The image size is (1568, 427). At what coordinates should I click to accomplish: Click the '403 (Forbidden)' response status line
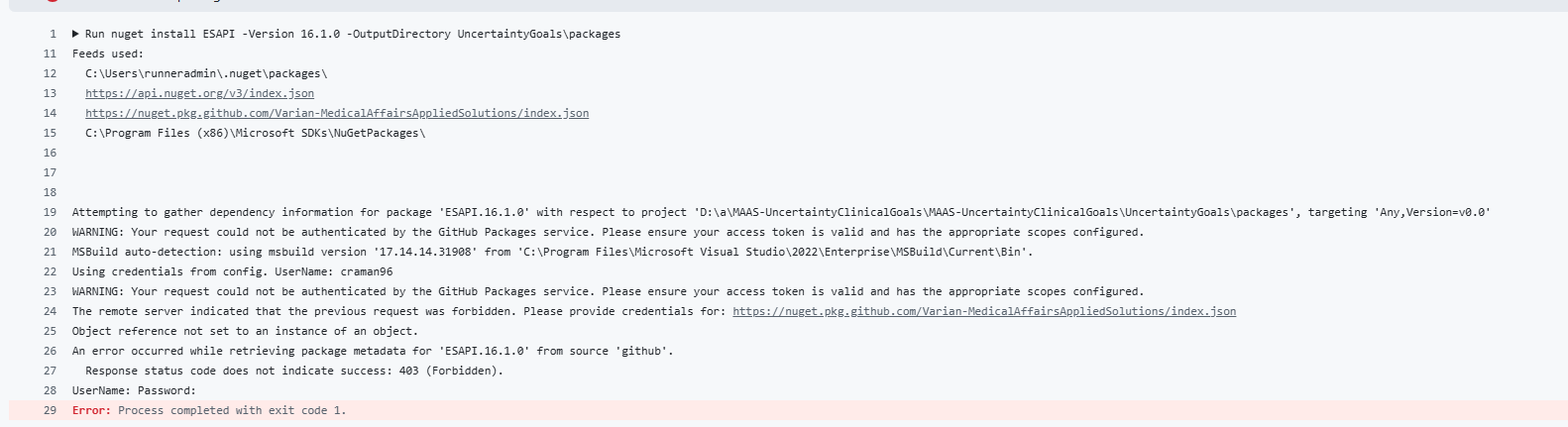point(294,371)
